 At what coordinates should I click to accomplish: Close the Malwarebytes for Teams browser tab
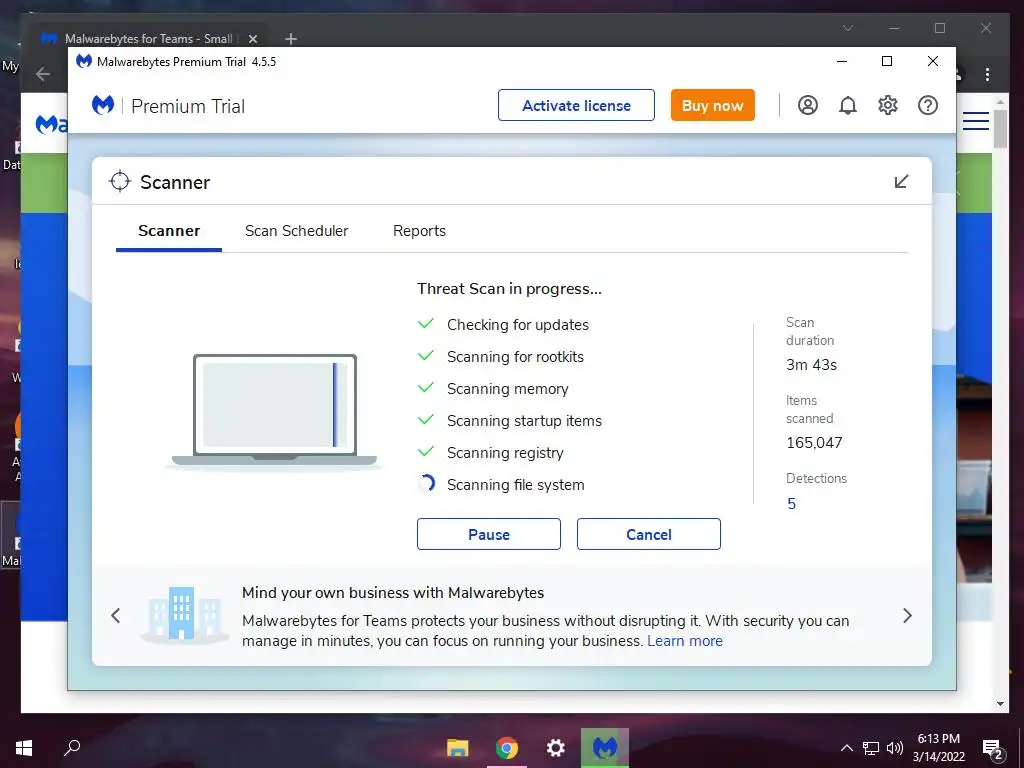[253, 39]
